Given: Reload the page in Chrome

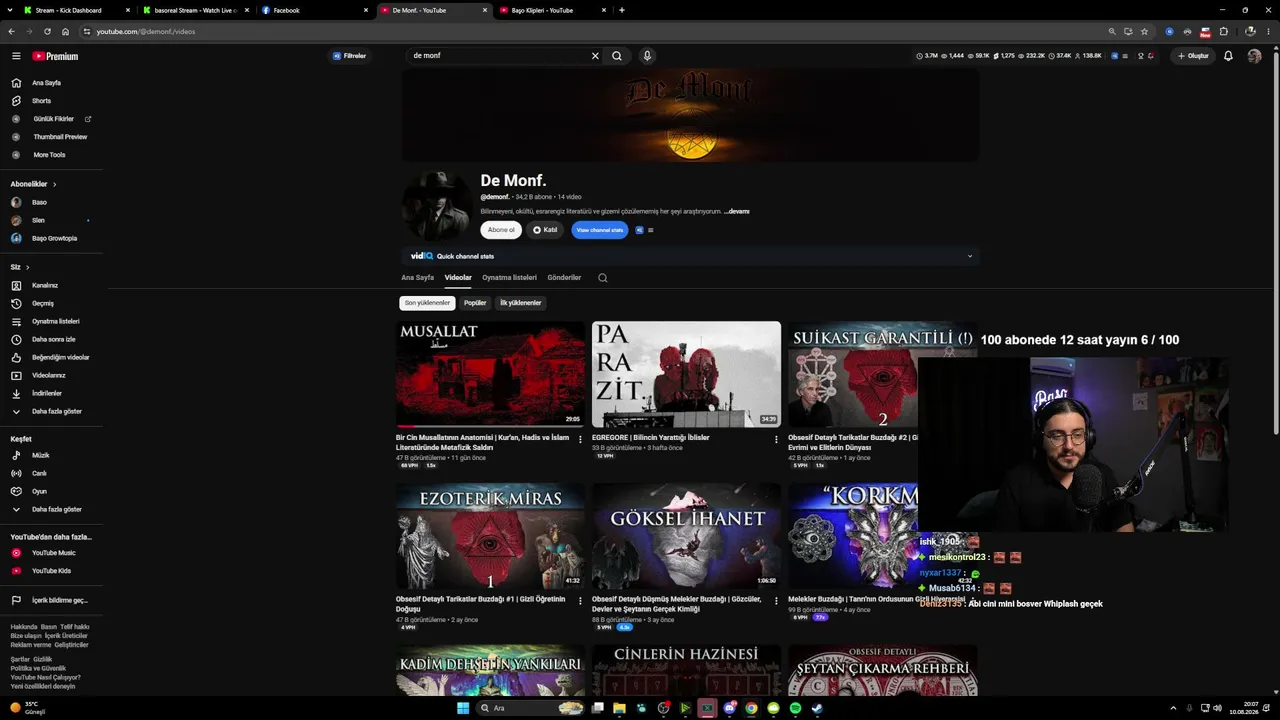Looking at the screenshot, I should (x=47, y=31).
